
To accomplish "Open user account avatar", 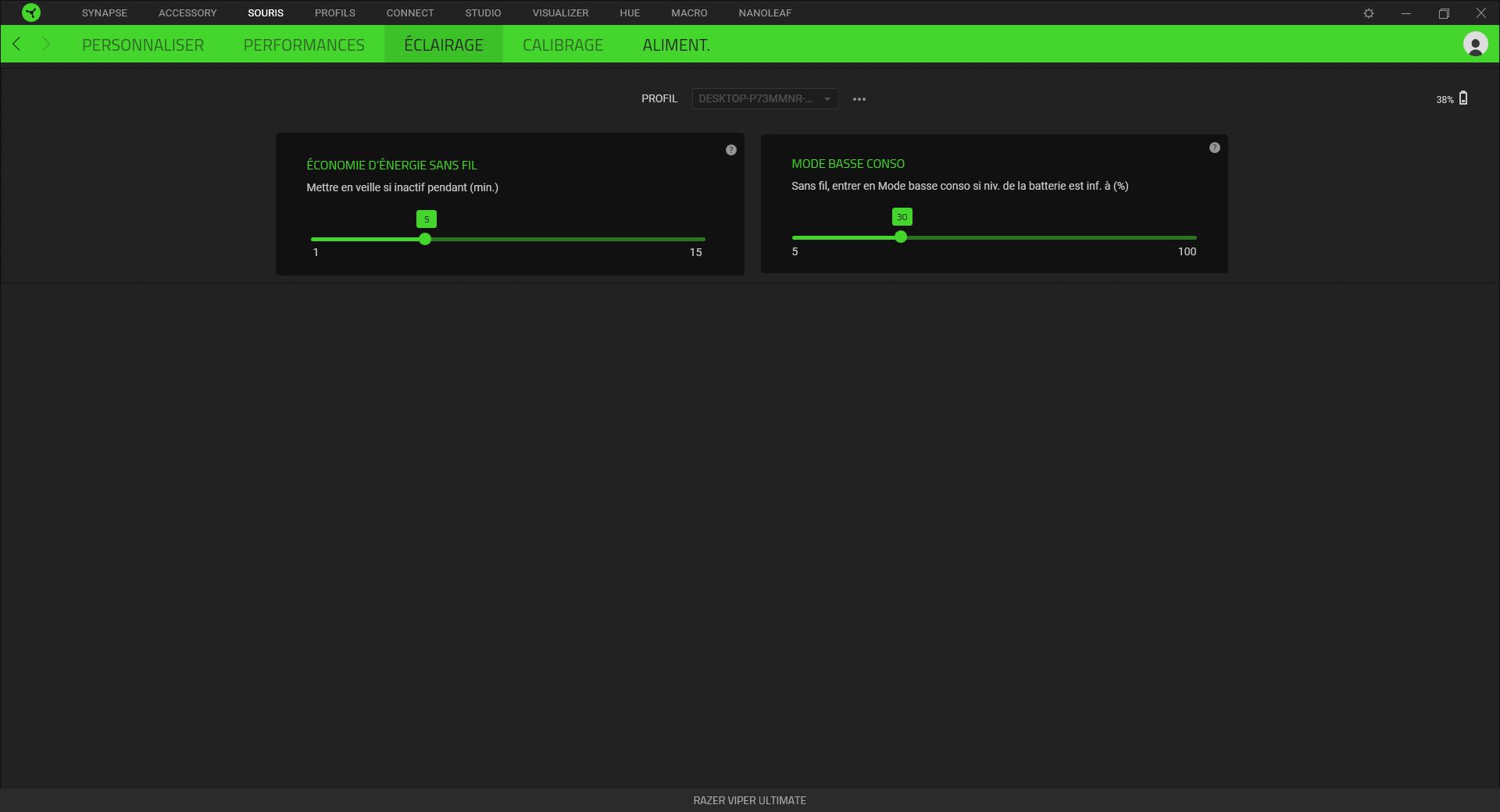I will 1475,44.
